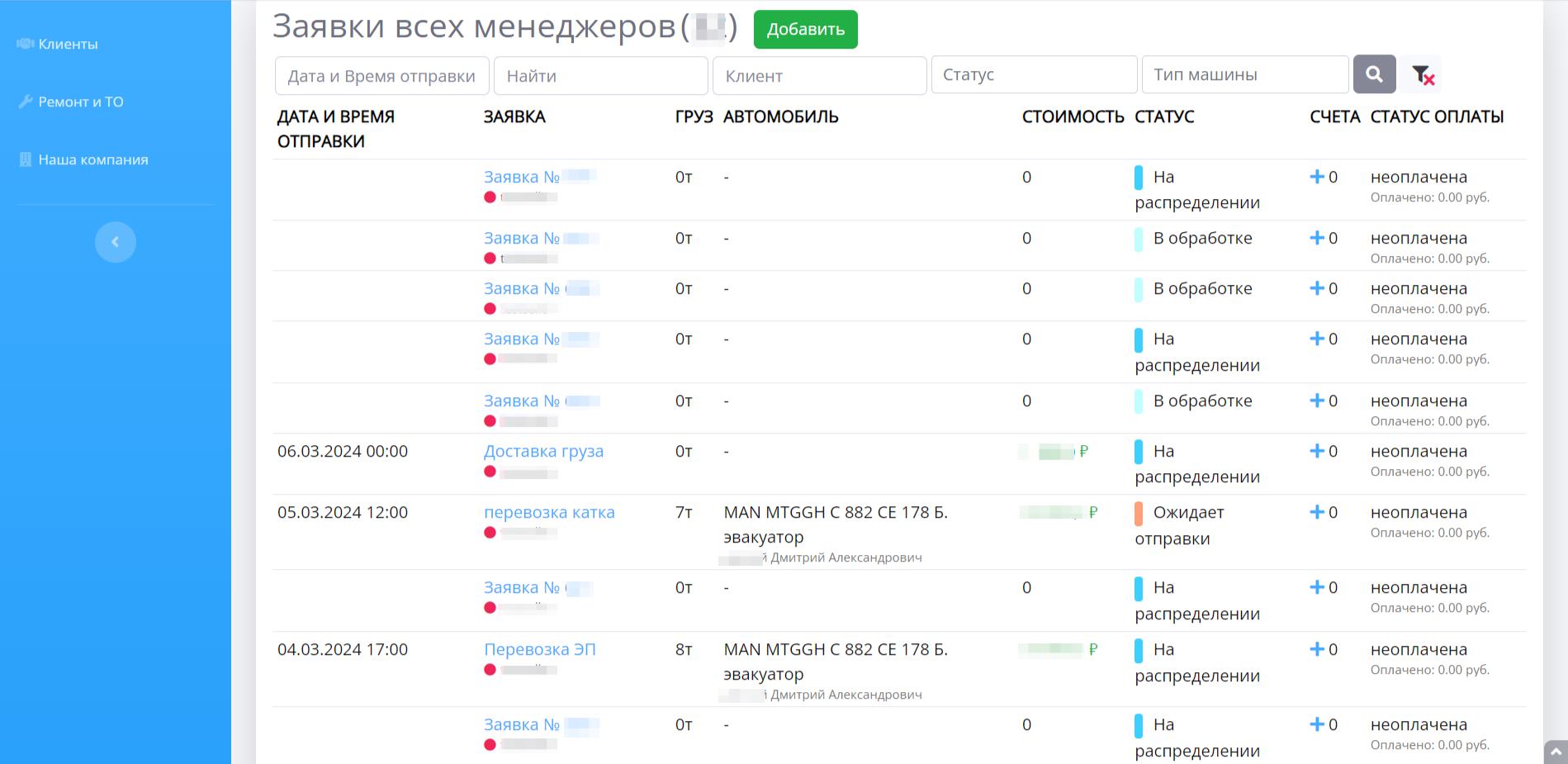The height and width of the screenshot is (764, 1568).
Task: Open the Клиент filter selector
Action: [x=819, y=76]
